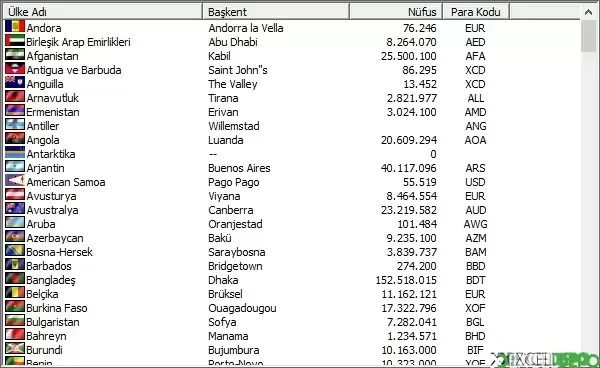Click the Belçika flag icon
Screen dimensions: 600x368
tap(15, 293)
